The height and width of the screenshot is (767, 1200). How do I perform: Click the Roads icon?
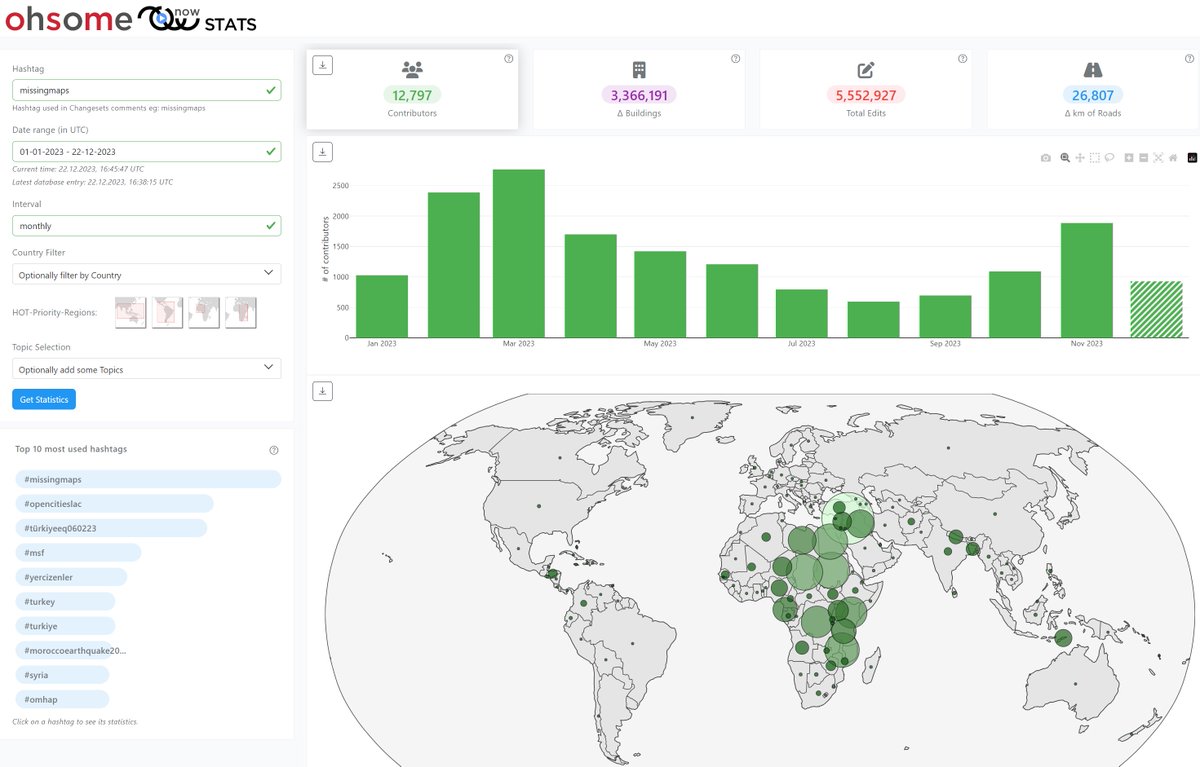1093,70
